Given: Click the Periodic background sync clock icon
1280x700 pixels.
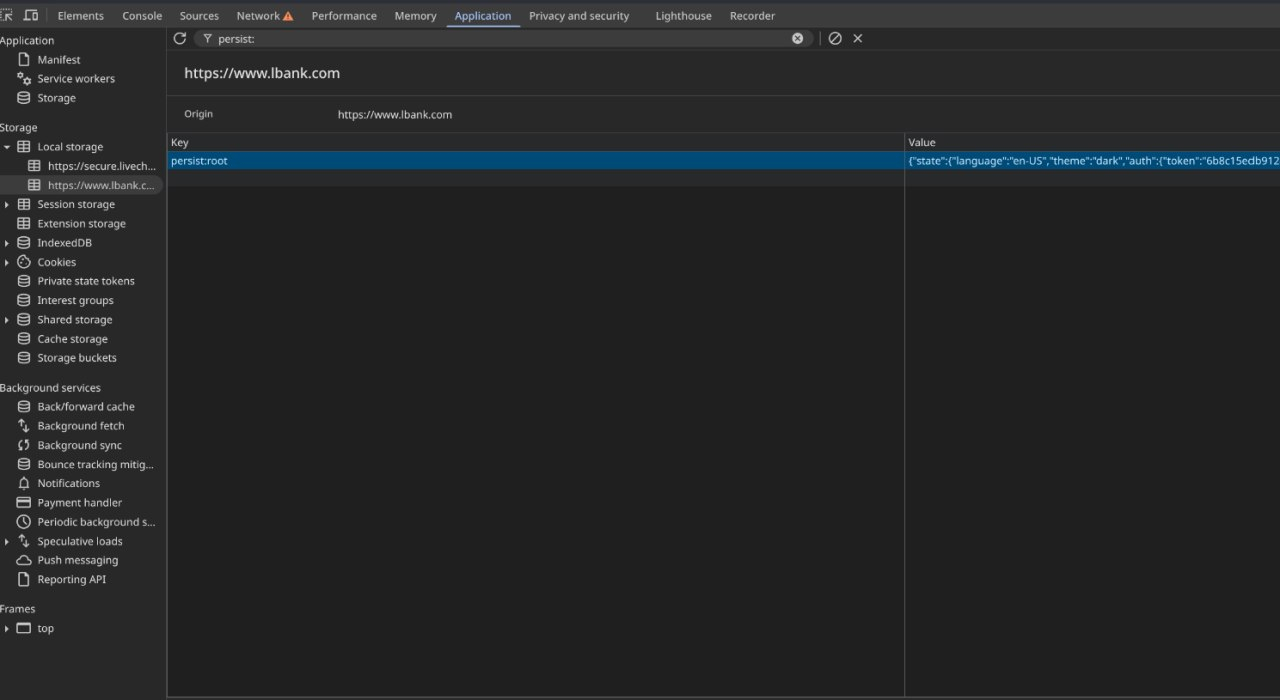Looking at the screenshot, I should (x=24, y=522).
